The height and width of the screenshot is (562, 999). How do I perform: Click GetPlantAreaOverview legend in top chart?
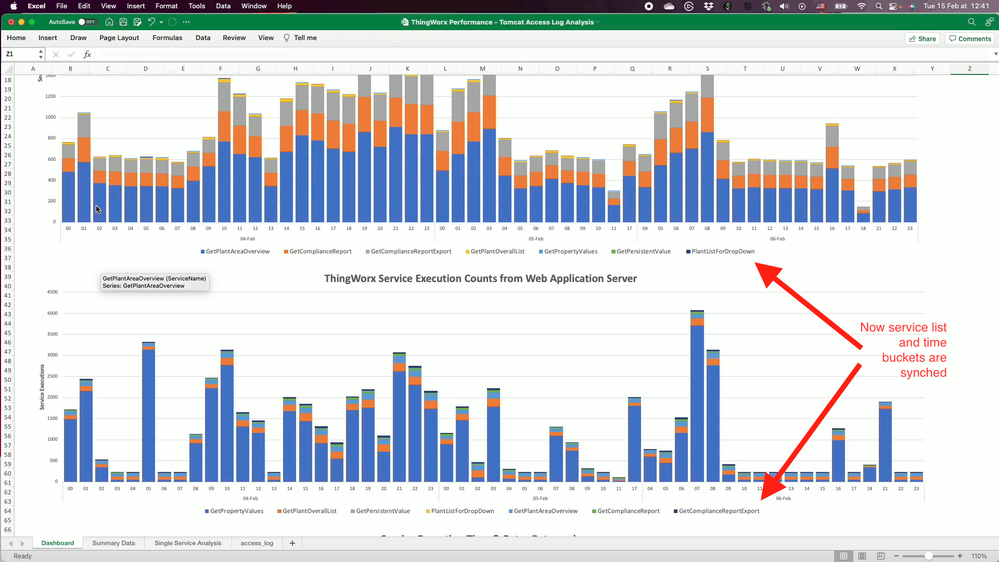pos(235,251)
